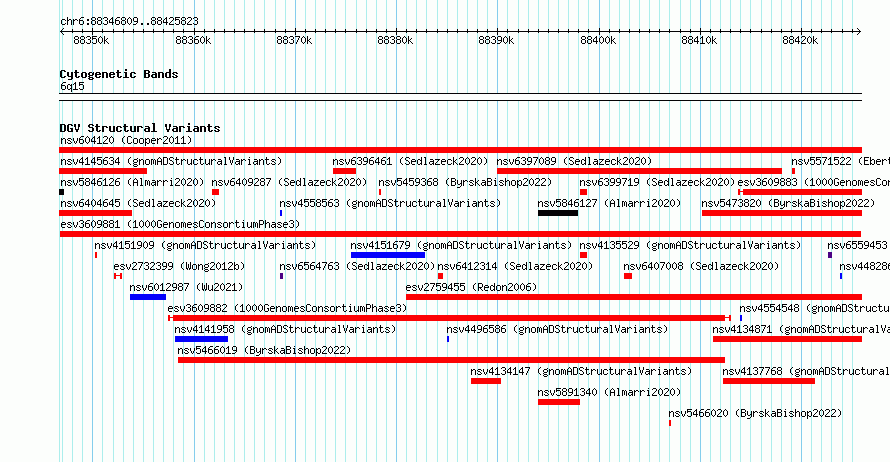Viewport: 890px width, 462px height.
Task: Click the ruler's right arrowhead
Action: (859, 32)
